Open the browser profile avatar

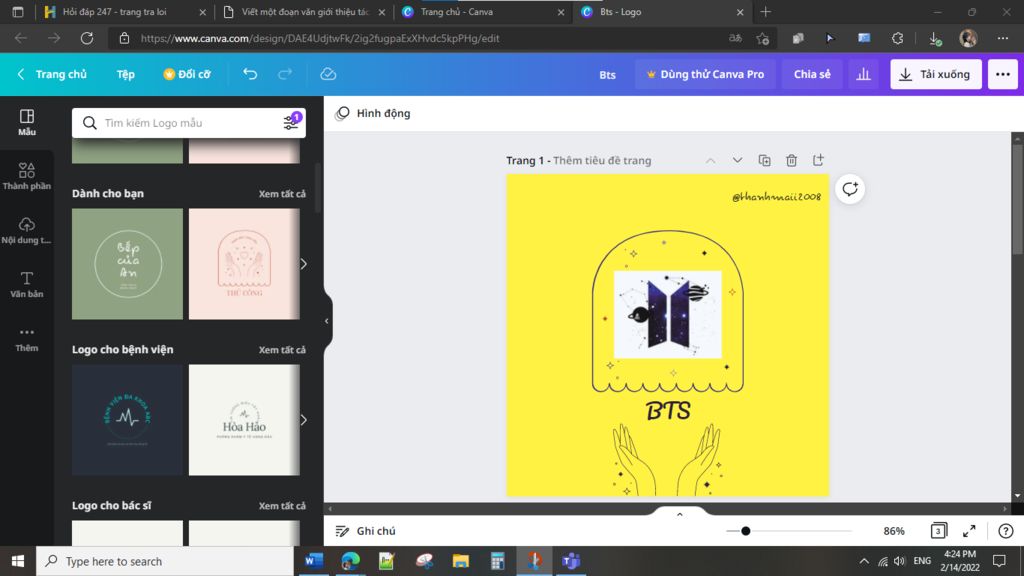pos(968,38)
